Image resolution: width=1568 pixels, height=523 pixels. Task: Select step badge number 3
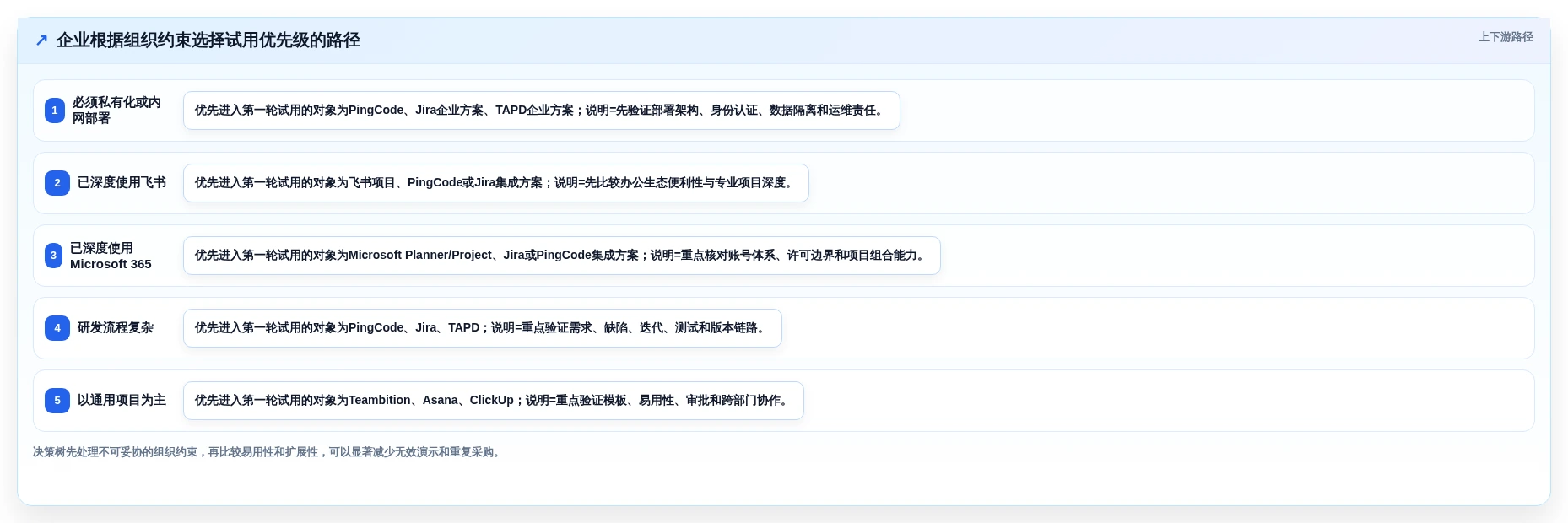pos(53,256)
